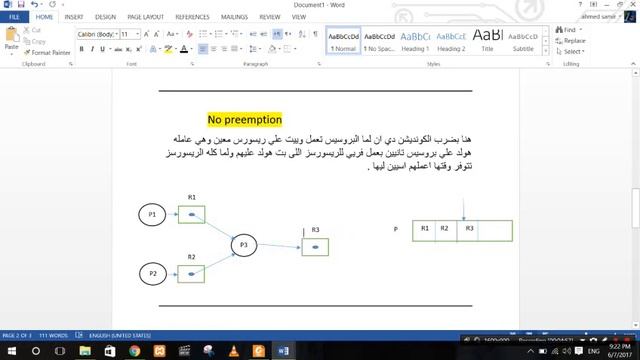
Task: Open the Windows Start menu
Action: [11, 351]
